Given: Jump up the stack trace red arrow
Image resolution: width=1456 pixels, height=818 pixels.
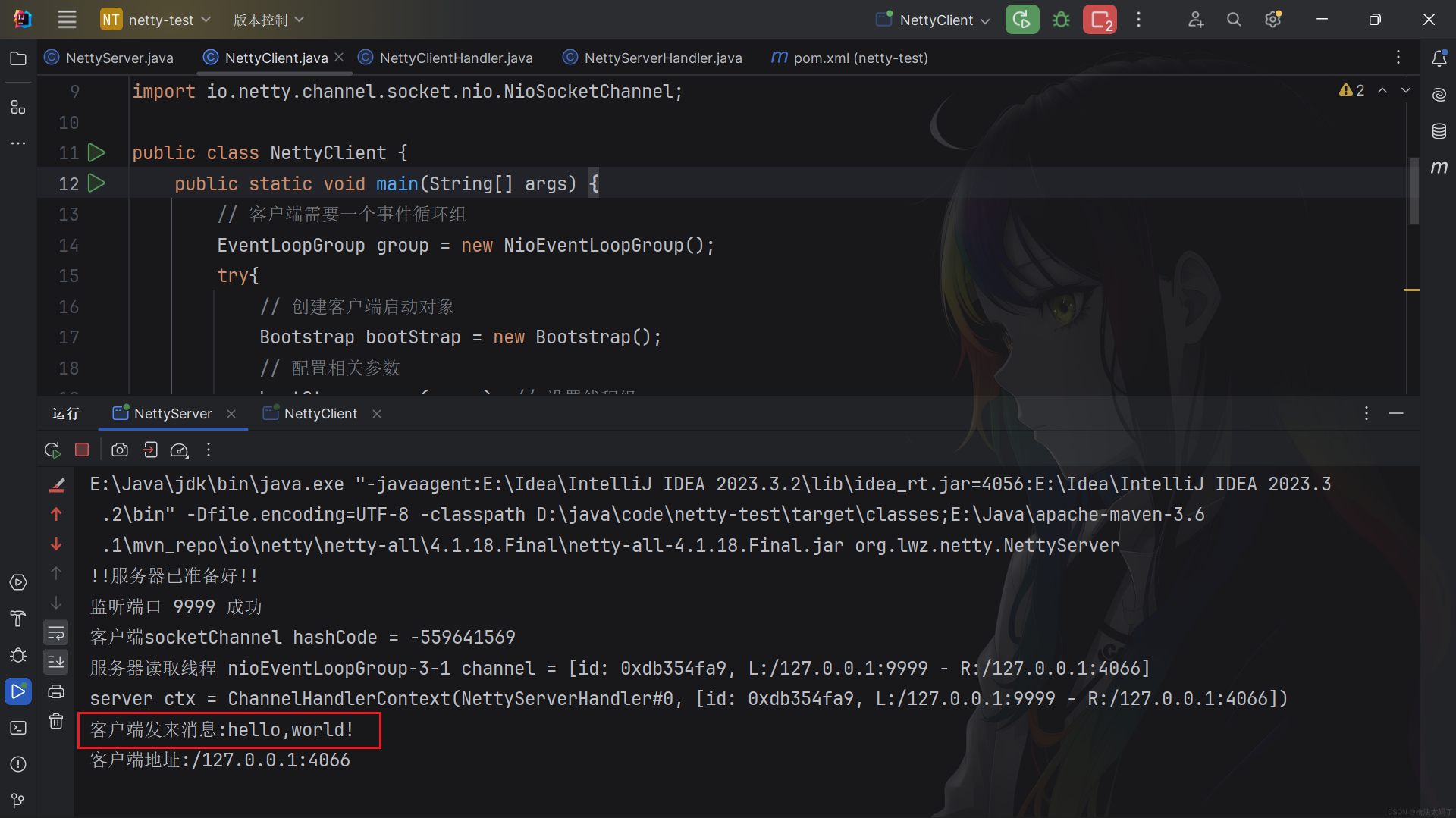Looking at the screenshot, I should [x=56, y=514].
